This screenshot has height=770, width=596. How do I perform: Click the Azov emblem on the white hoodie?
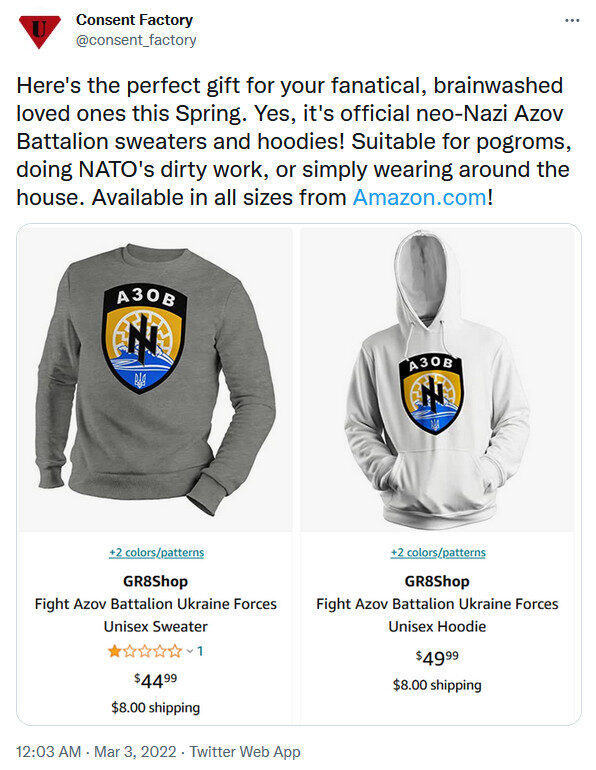tap(431, 394)
